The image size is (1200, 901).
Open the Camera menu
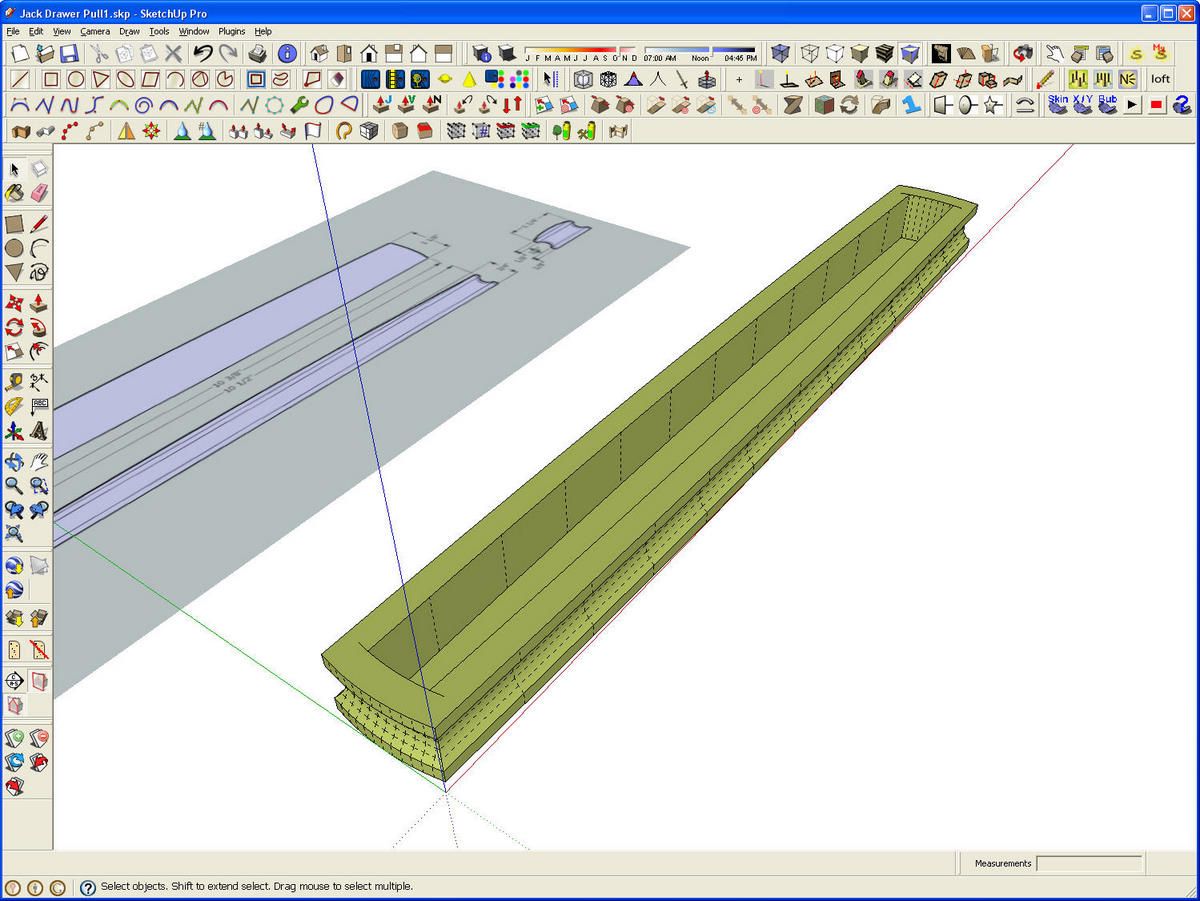click(x=95, y=31)
